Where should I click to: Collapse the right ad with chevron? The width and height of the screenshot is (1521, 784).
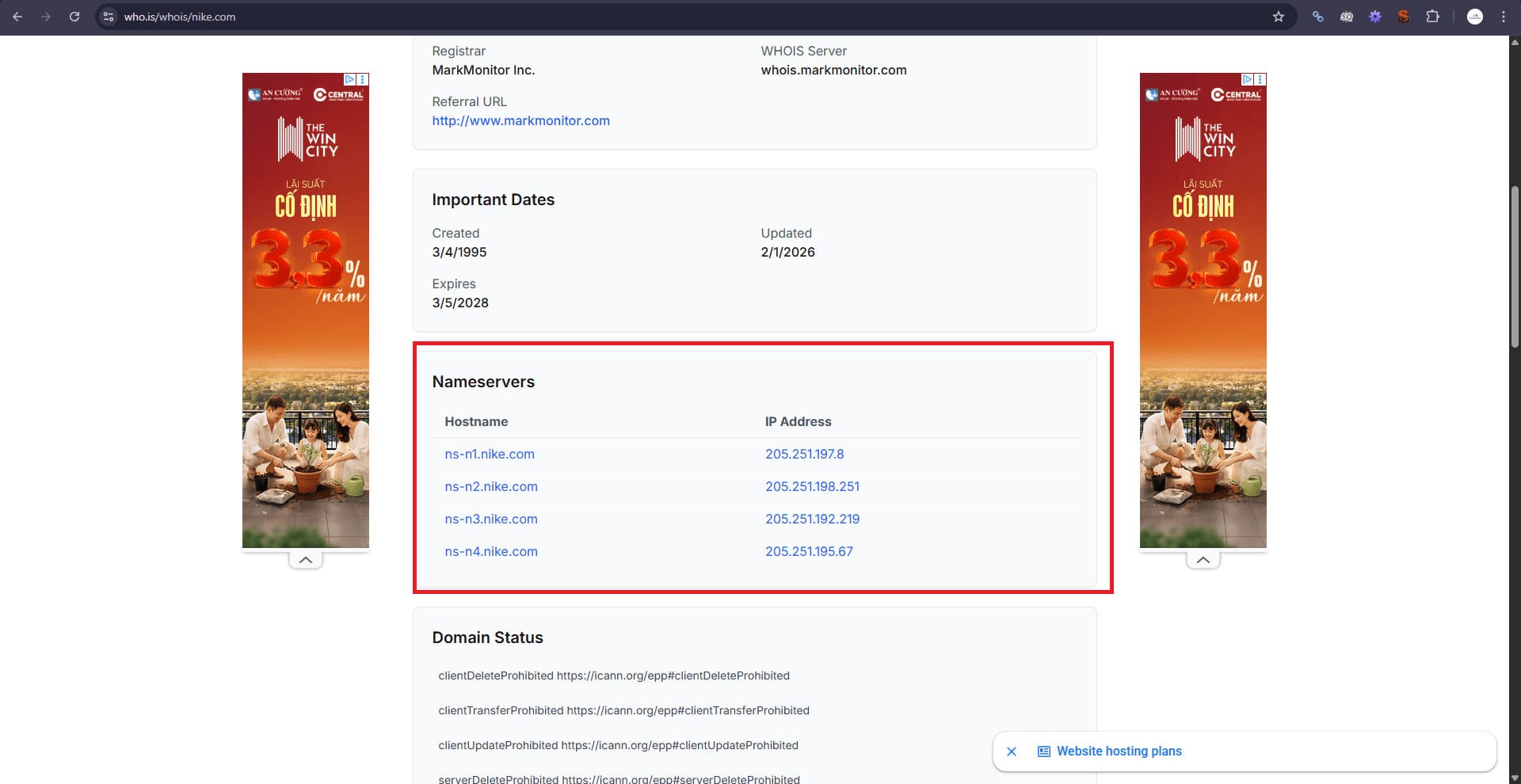click(1203, 560)
